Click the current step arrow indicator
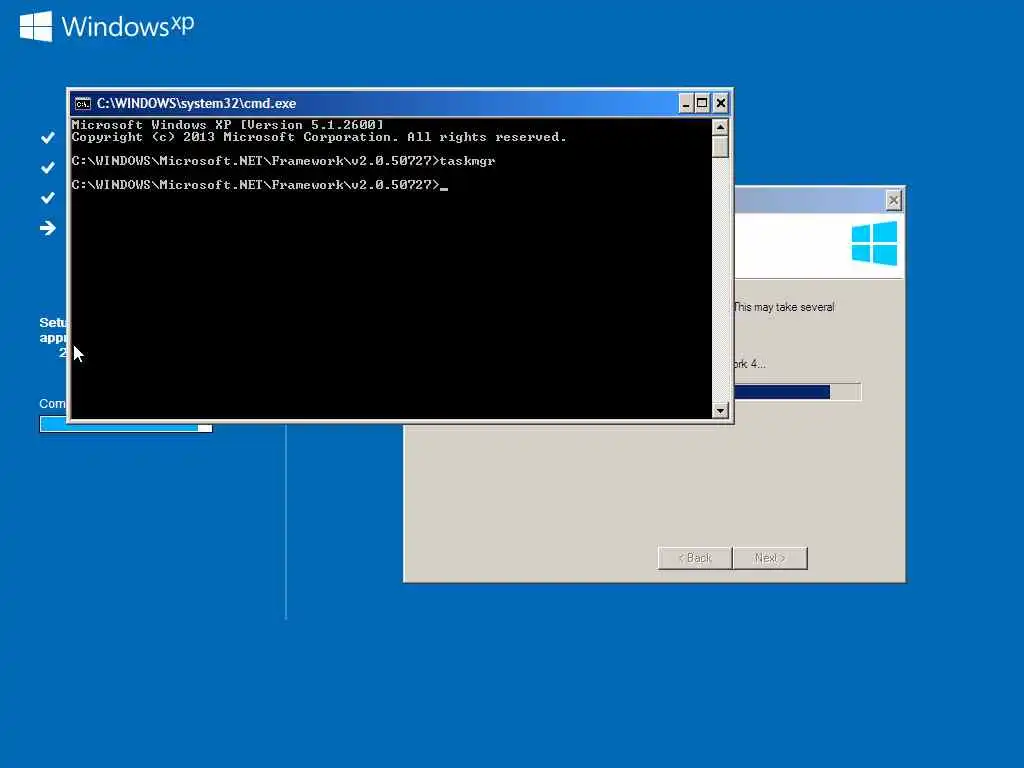The height and width of the screenshot is (768, 1024). coord(48,228)
